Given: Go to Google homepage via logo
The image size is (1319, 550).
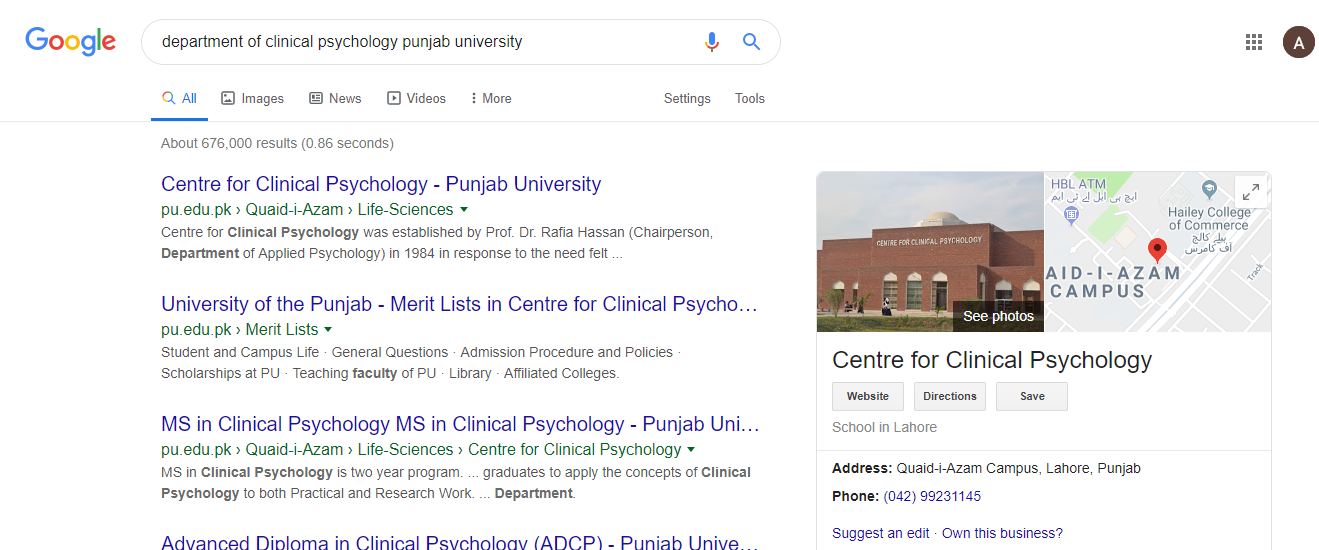Looking at the screenshot, I should (x=70, y=41).
